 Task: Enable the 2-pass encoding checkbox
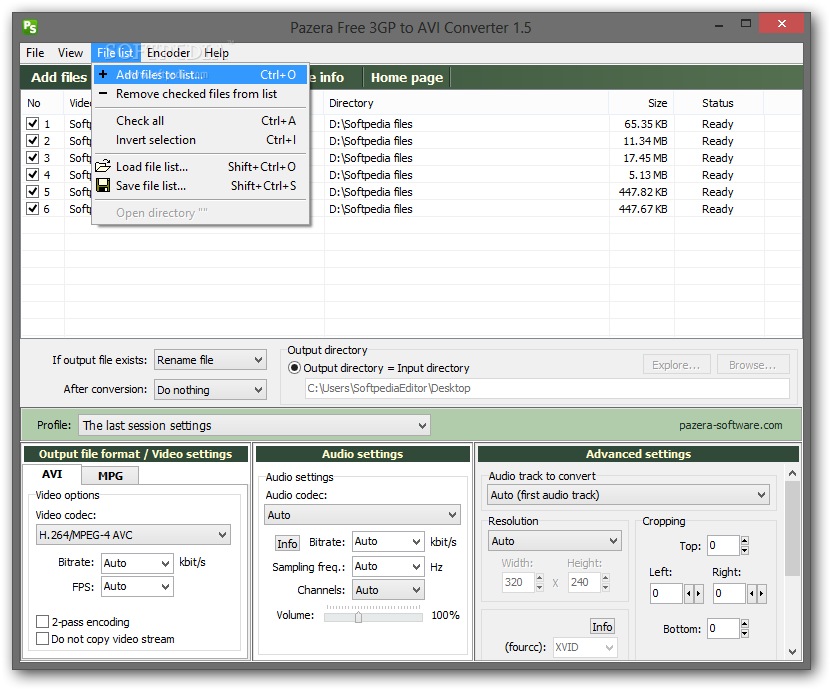pyautogui.click(x=42, y=621)
